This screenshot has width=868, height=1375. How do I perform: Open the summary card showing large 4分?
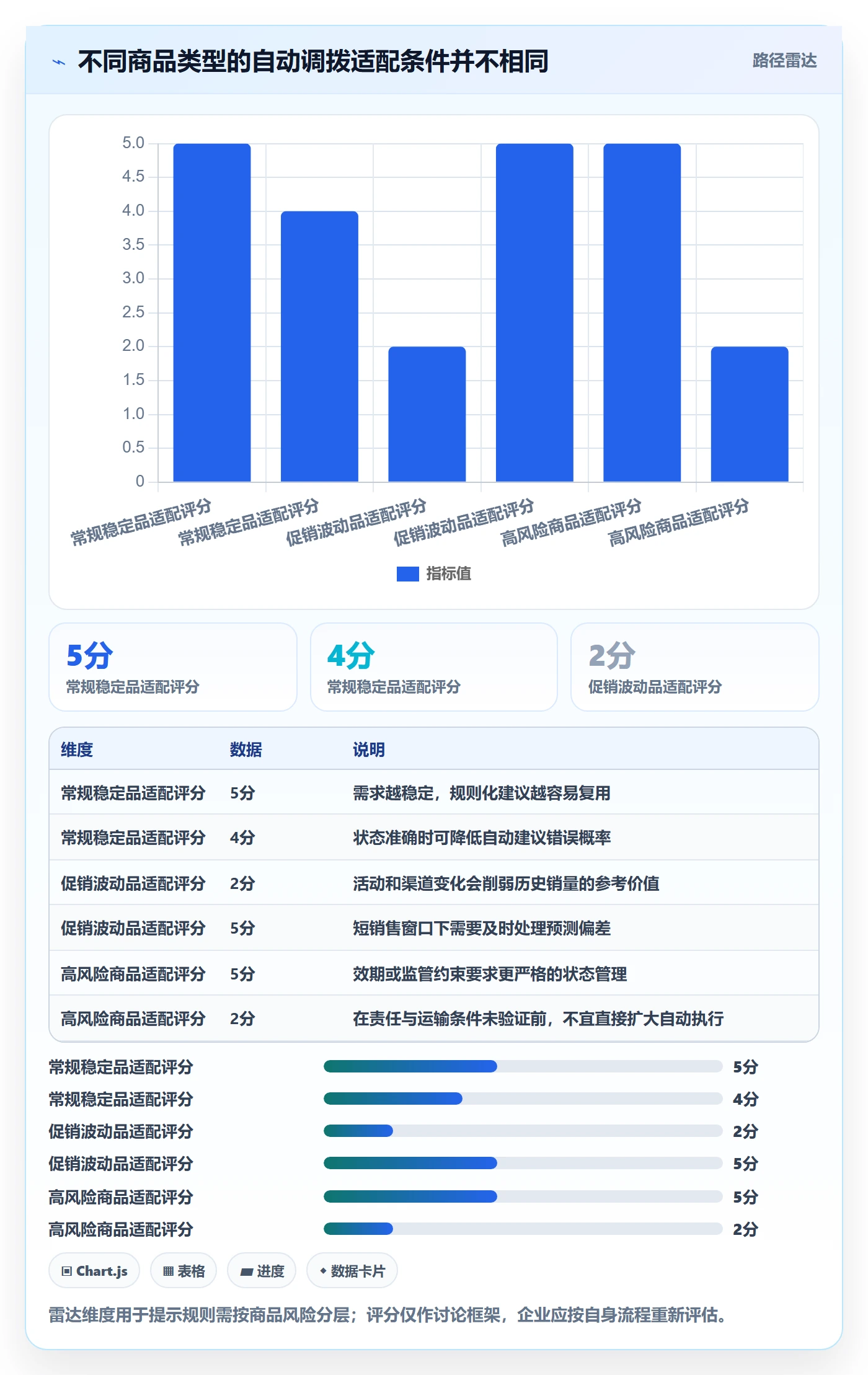coord(434,667)
